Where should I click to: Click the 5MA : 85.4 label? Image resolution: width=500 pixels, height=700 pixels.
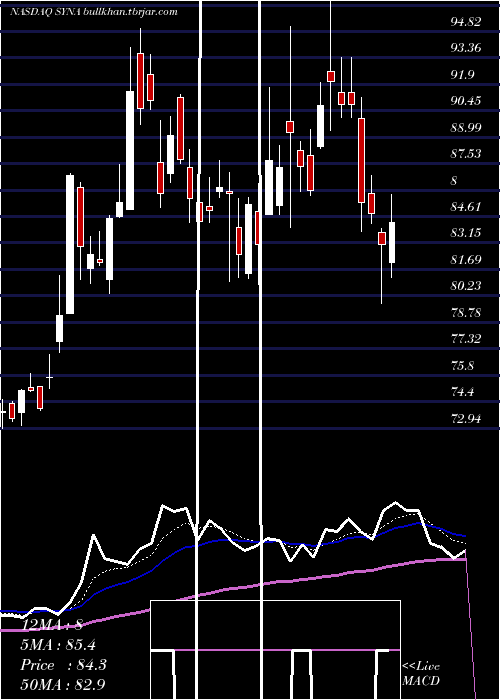(x=58, y=644)
